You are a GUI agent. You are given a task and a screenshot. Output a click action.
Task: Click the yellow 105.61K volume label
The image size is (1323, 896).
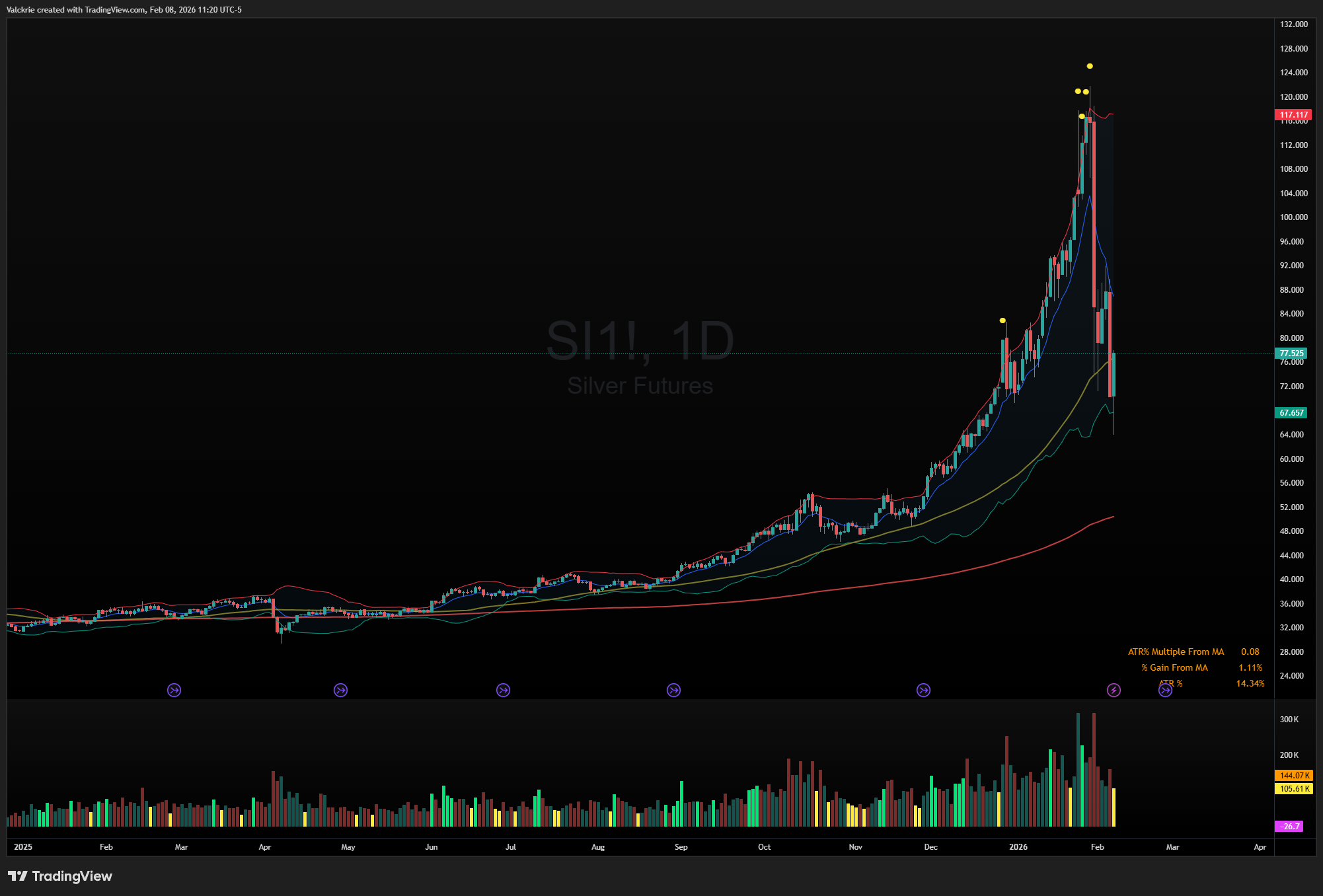coord(1293,789)
